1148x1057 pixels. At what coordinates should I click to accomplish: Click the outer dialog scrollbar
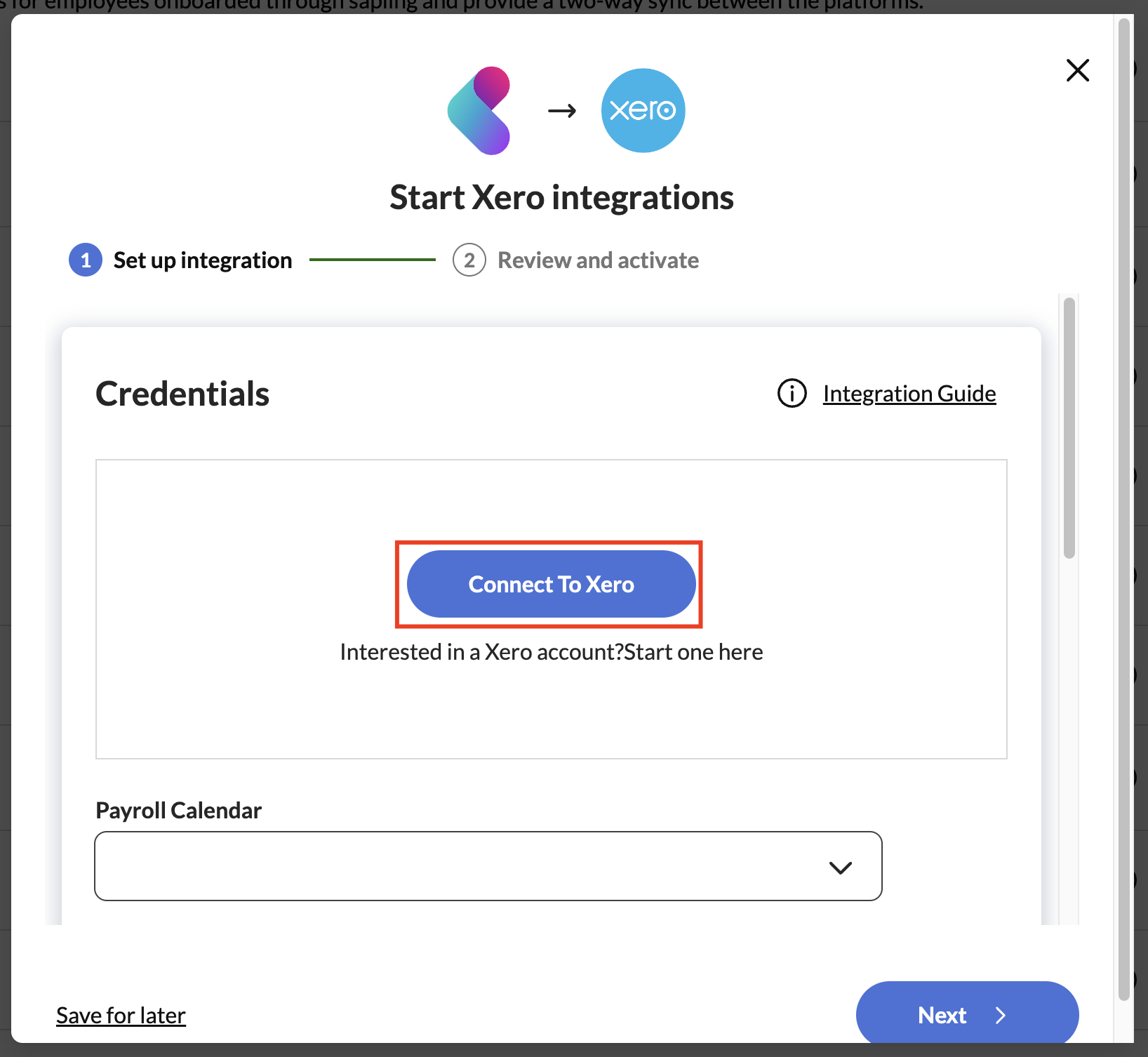point(1124,491)
